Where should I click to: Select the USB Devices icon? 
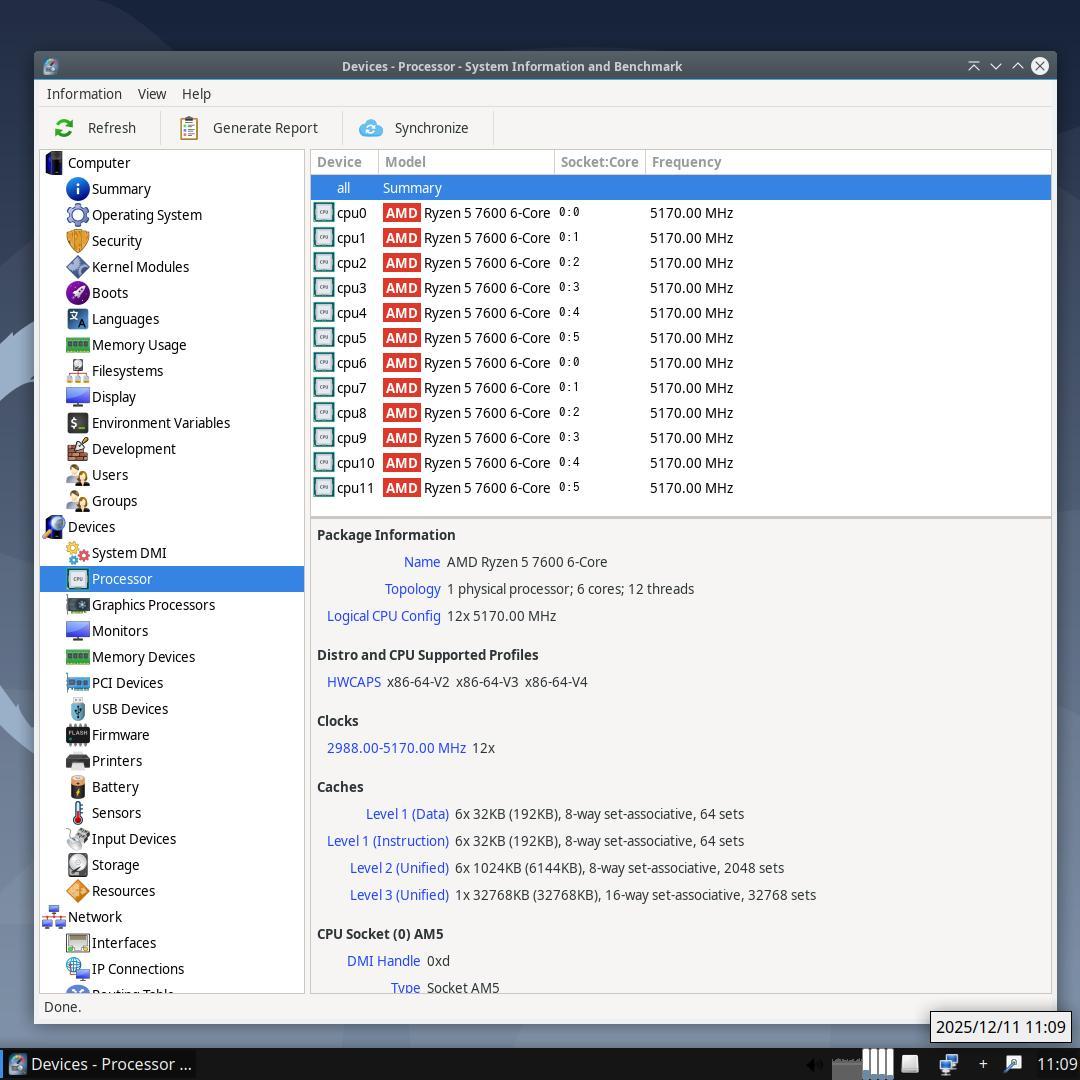tap(78, 709)
